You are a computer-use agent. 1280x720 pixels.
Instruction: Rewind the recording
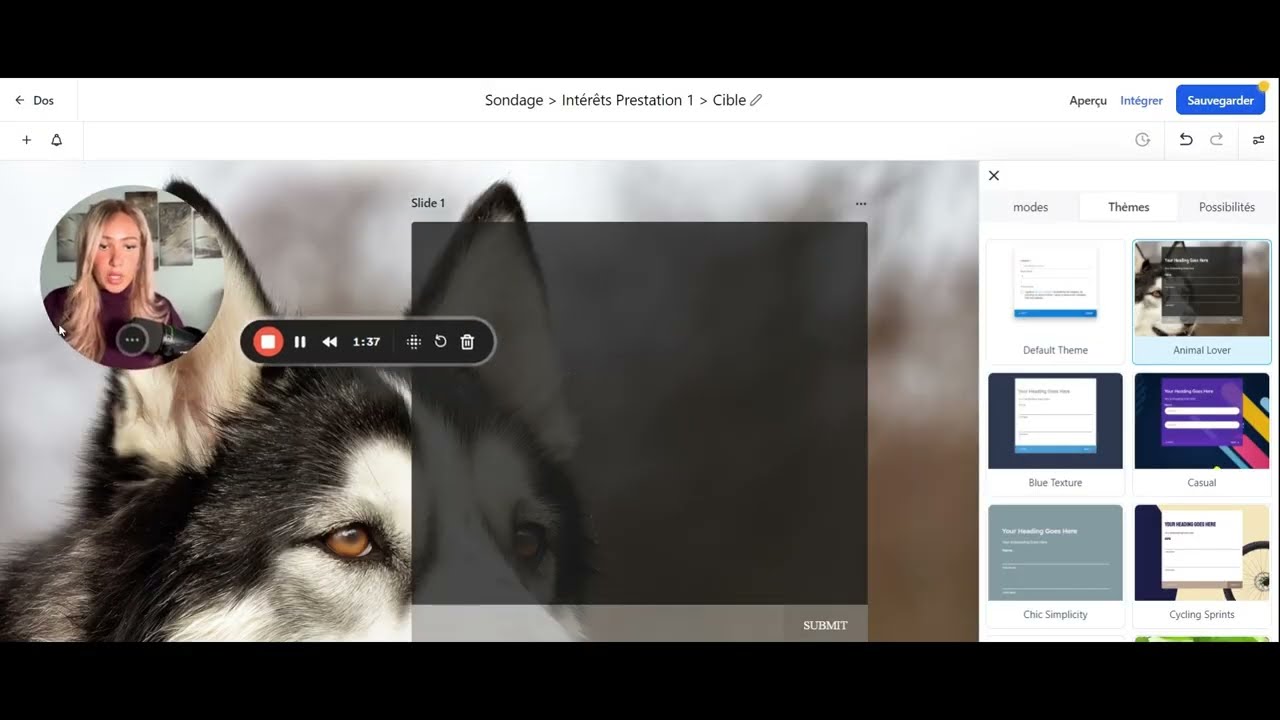tap(330, 342)
